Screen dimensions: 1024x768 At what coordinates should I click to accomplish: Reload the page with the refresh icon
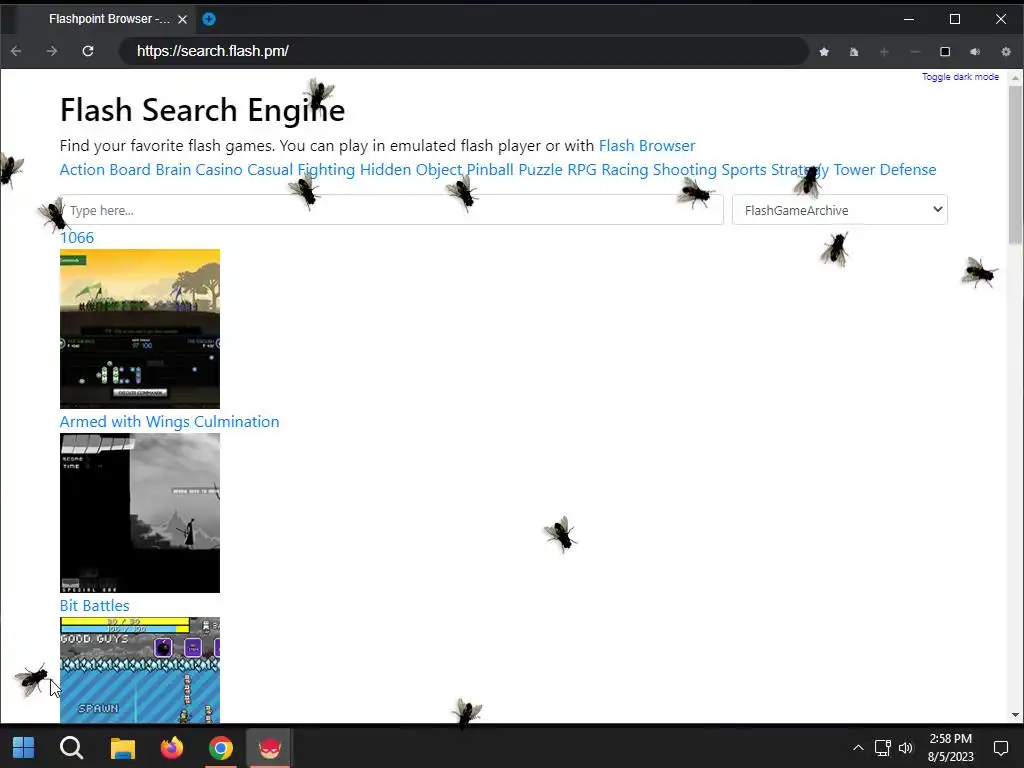88,51
